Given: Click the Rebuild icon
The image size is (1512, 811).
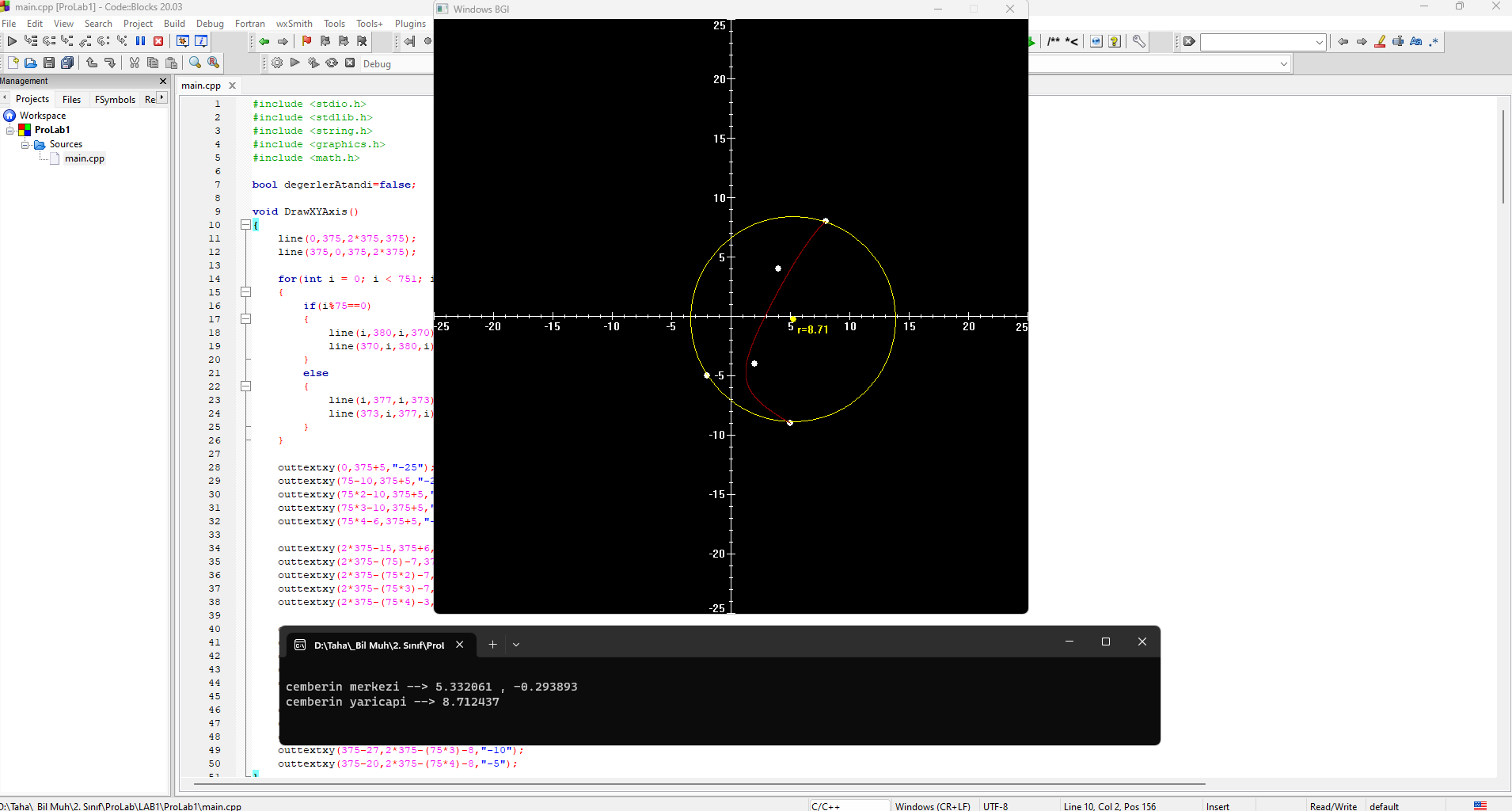Looking at the screenshot, I should coord(332,63).
